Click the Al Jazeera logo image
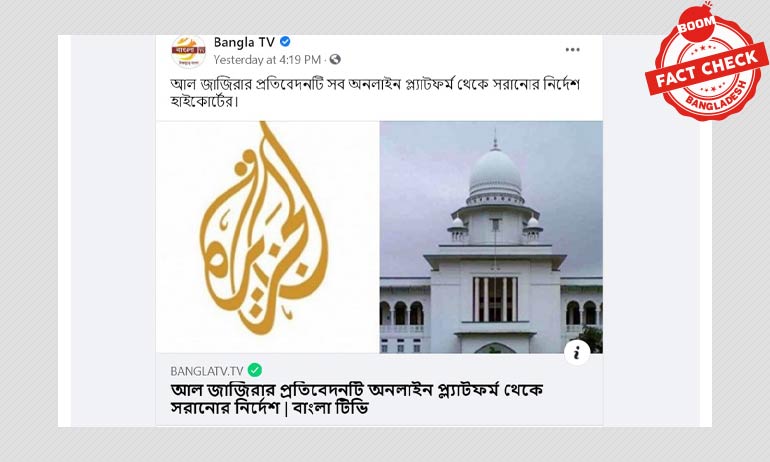Screen dimensions: 770x462 pos(268,237)
